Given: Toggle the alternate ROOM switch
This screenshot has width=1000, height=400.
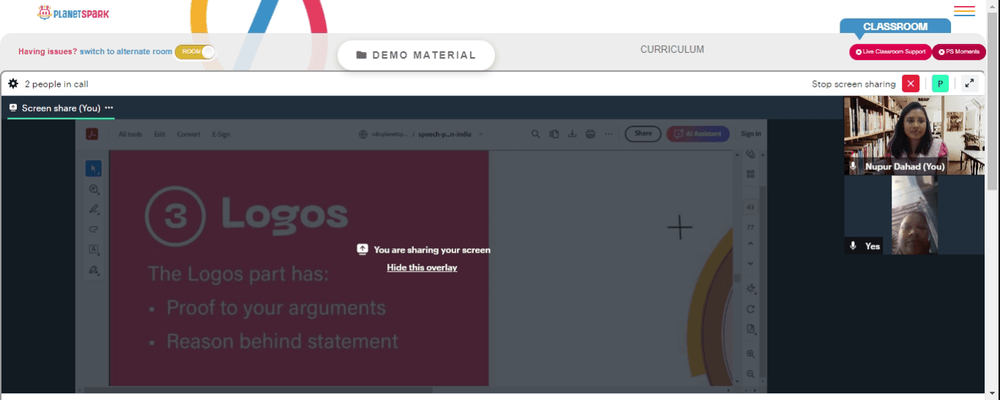Looking at the screenshot, I should click(195, 52).
